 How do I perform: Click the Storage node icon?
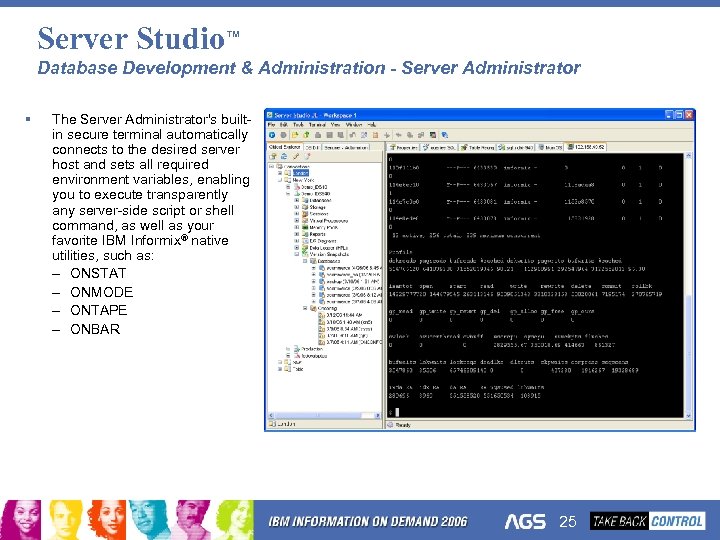click(305, 207)
